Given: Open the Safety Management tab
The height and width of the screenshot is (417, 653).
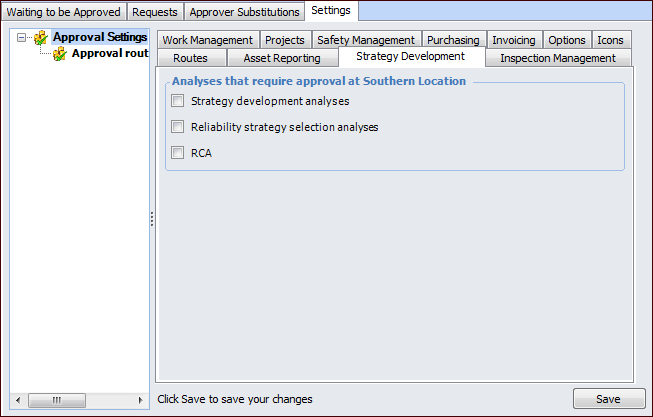Looking at the screenshot, I should (366, 40).
